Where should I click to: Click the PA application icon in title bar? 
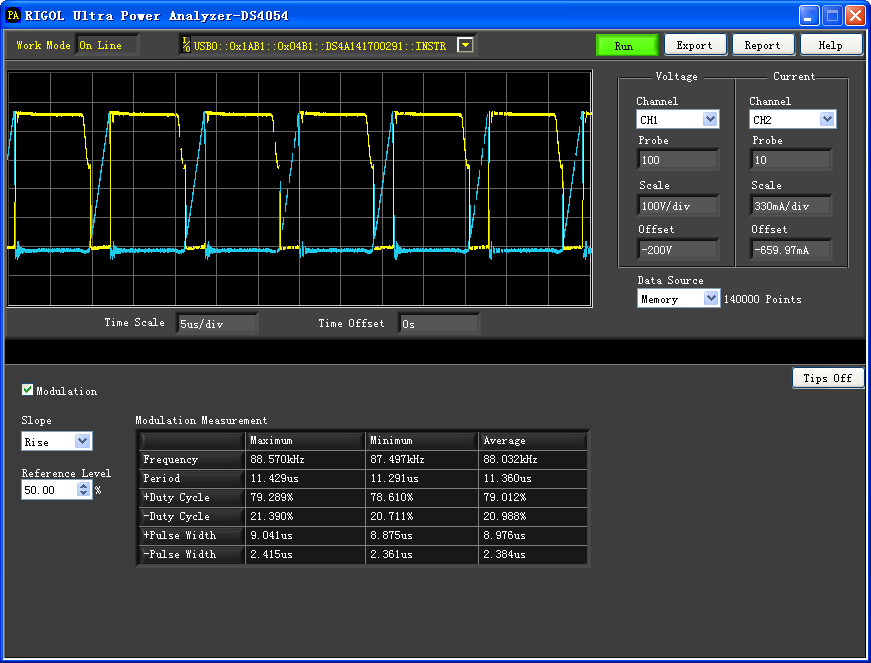(13, 15)
